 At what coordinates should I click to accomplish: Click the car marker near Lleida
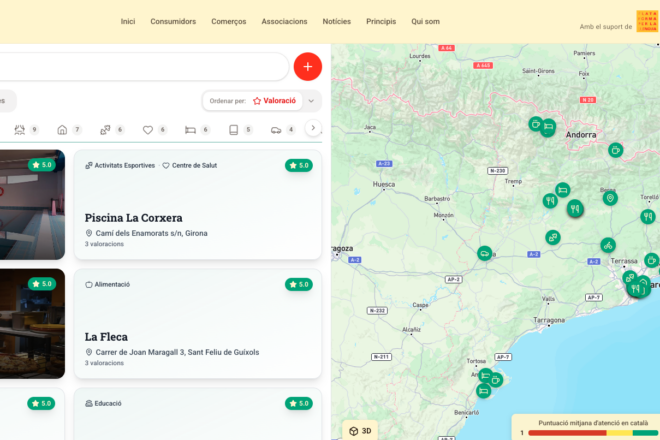click(484, 253)
